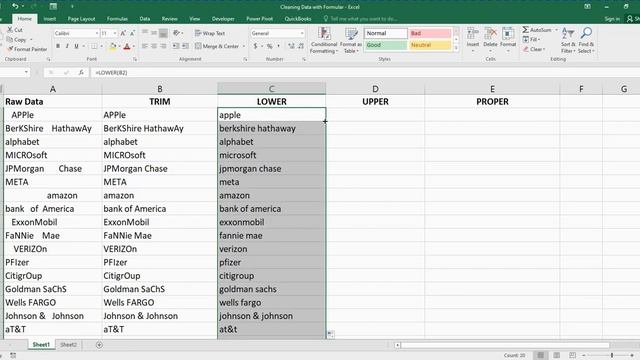The image size is (640, 360).
Task: Decrease font size with the small A
Action: (132, 33)
